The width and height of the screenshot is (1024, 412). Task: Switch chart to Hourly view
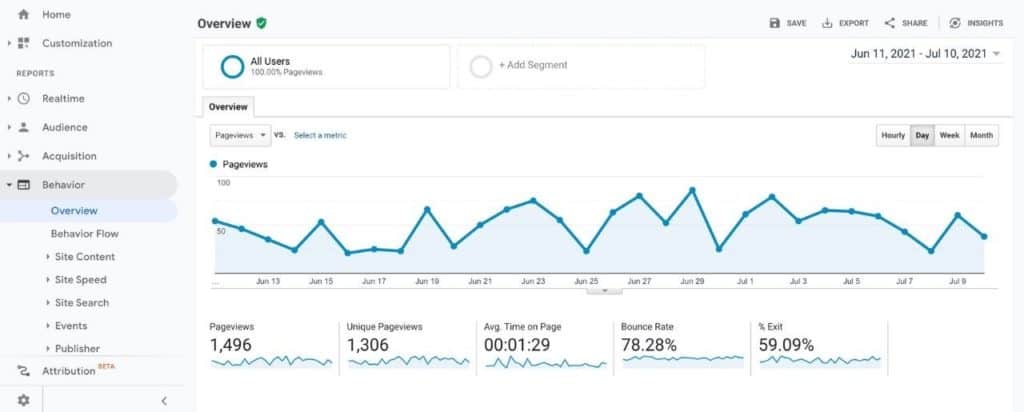point(893,135)
